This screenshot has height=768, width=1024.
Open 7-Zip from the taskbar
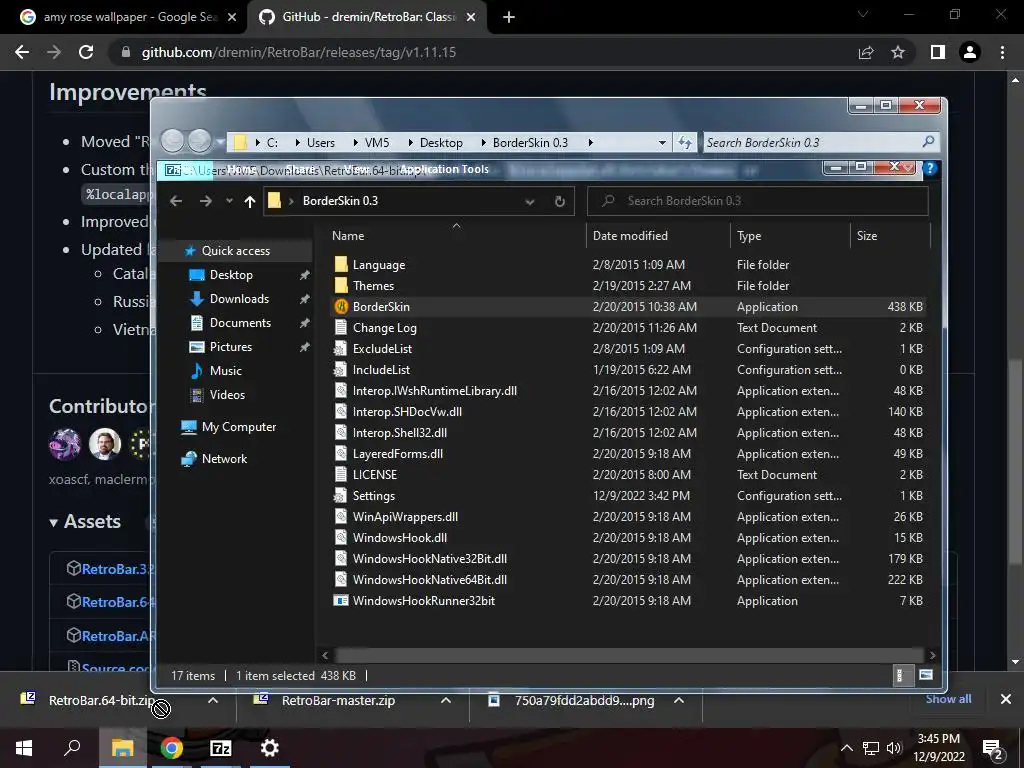(221, 748)
